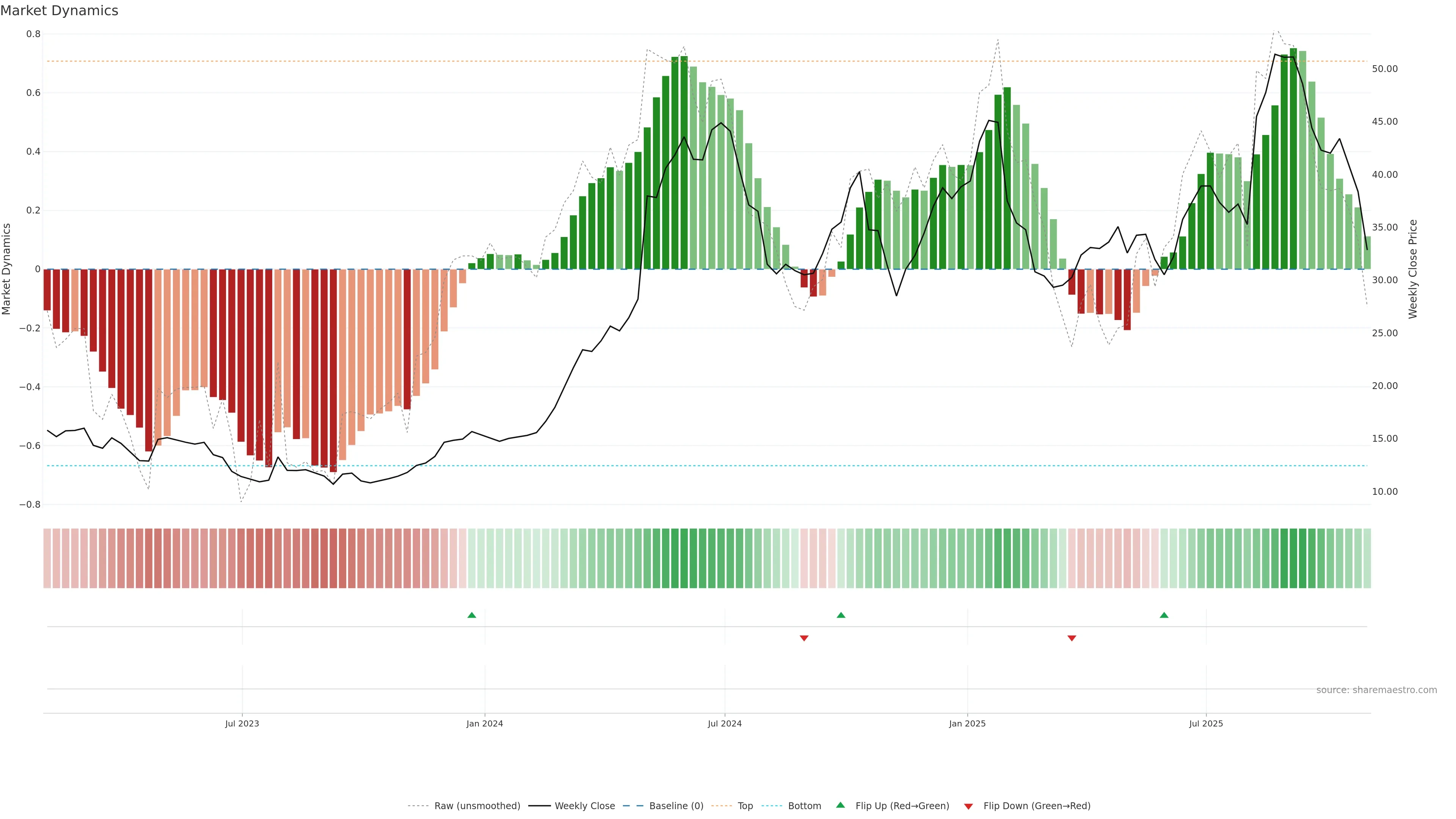The height and width of the screenshot is (819, 1456).
Task: Toggle the Baseline (0) legend entry
Action: 676,806
